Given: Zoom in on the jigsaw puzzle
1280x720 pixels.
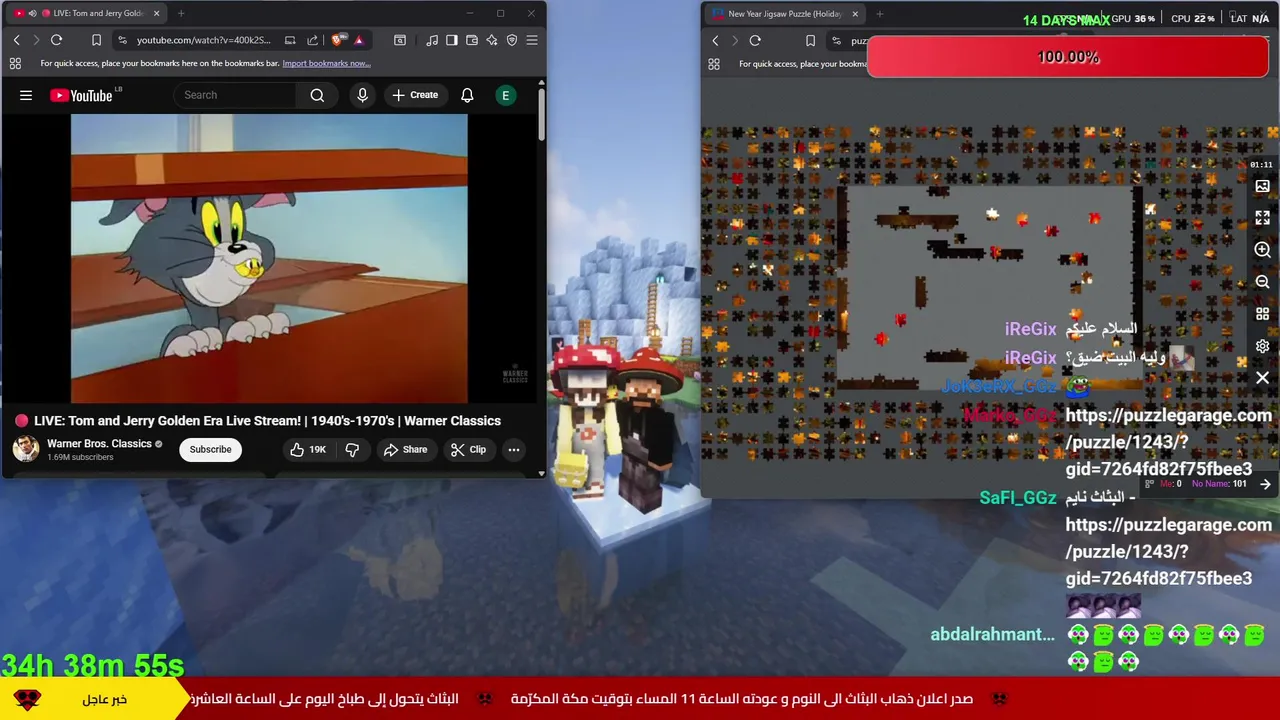Looking at the screenshot, I should (x=1262, y=250).
